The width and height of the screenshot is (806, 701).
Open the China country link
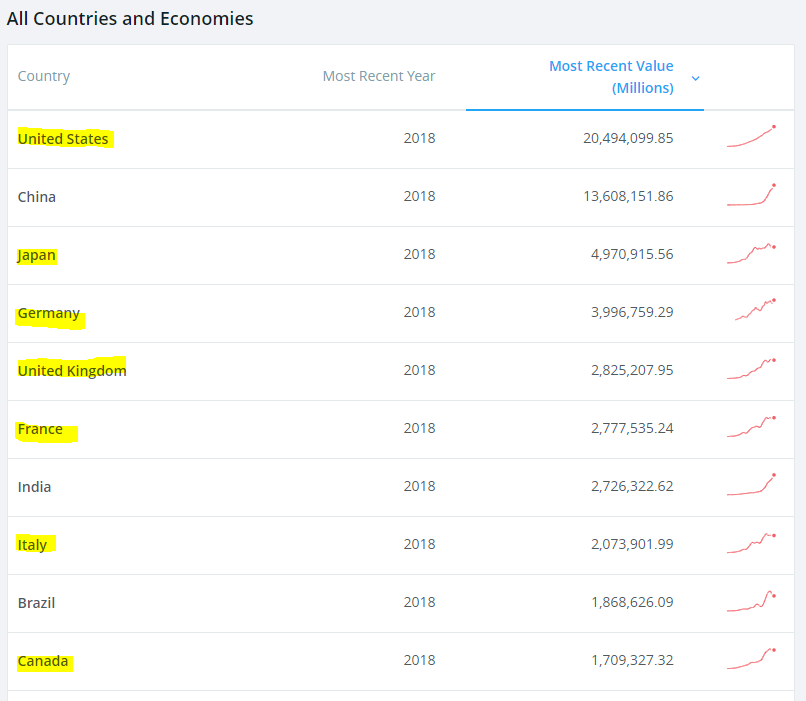point(36,197)
